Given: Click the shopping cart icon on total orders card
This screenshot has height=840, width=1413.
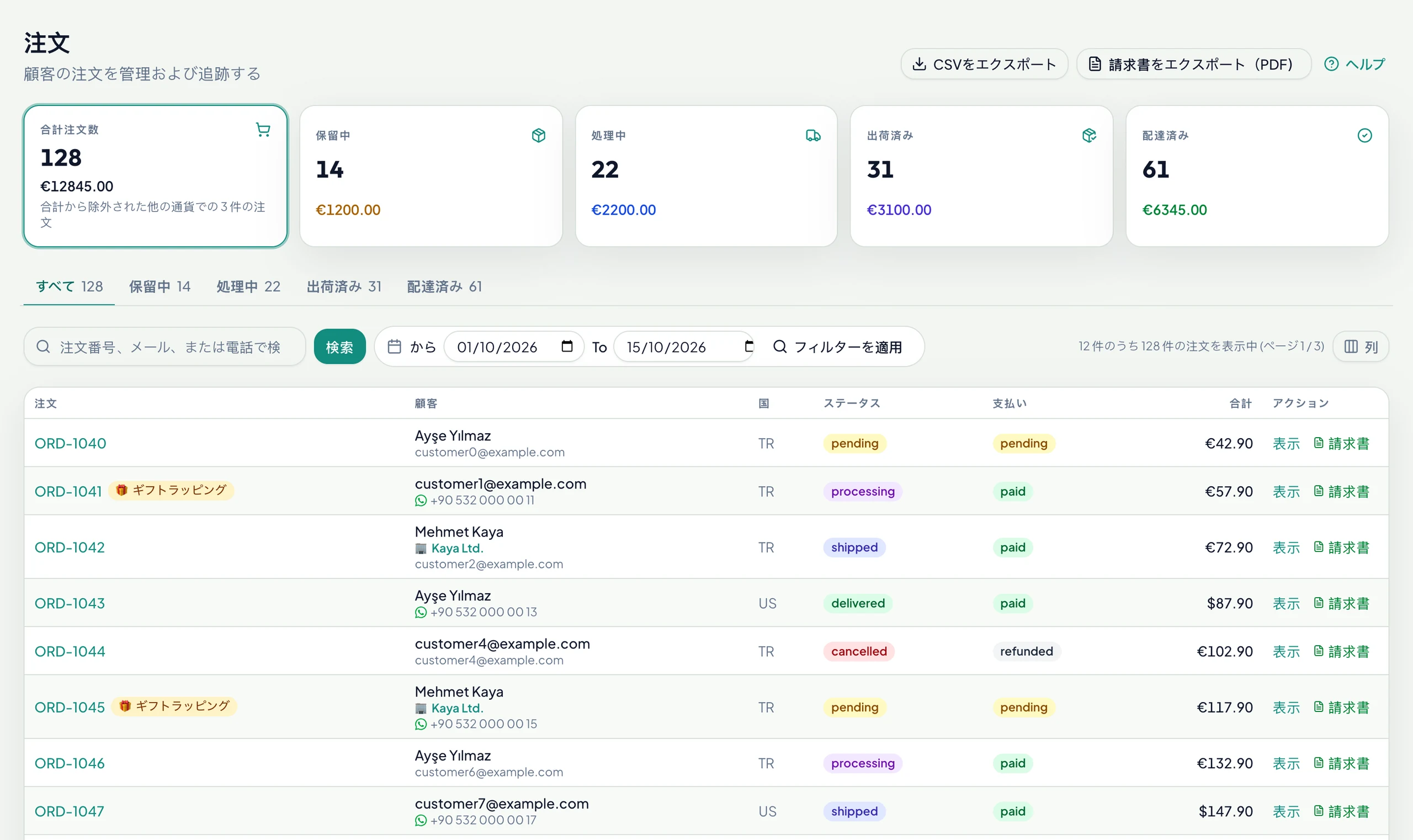Looking at the screenshot, I should pos(263,130).
